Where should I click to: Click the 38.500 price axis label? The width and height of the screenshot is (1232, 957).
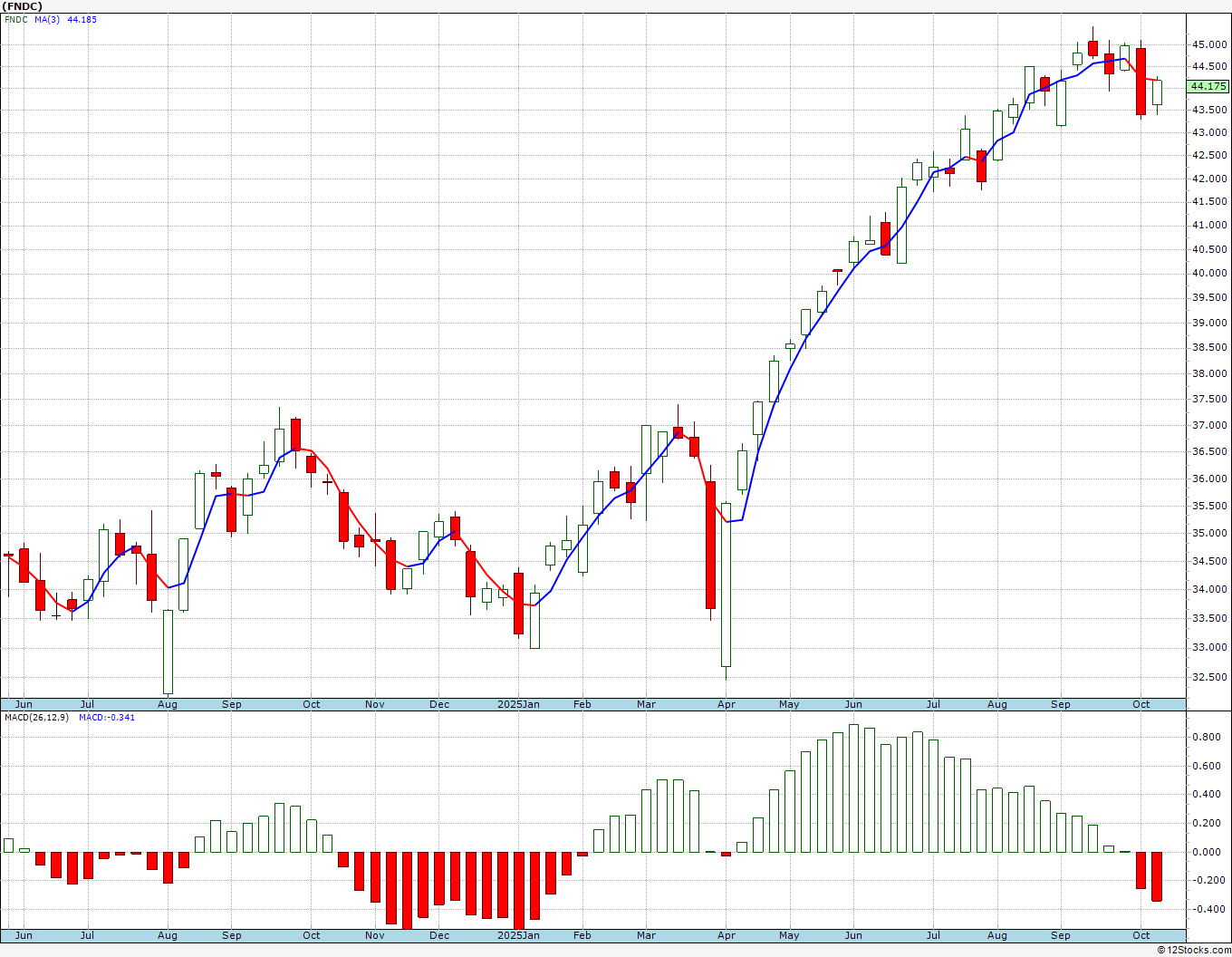pos(1209,348)
